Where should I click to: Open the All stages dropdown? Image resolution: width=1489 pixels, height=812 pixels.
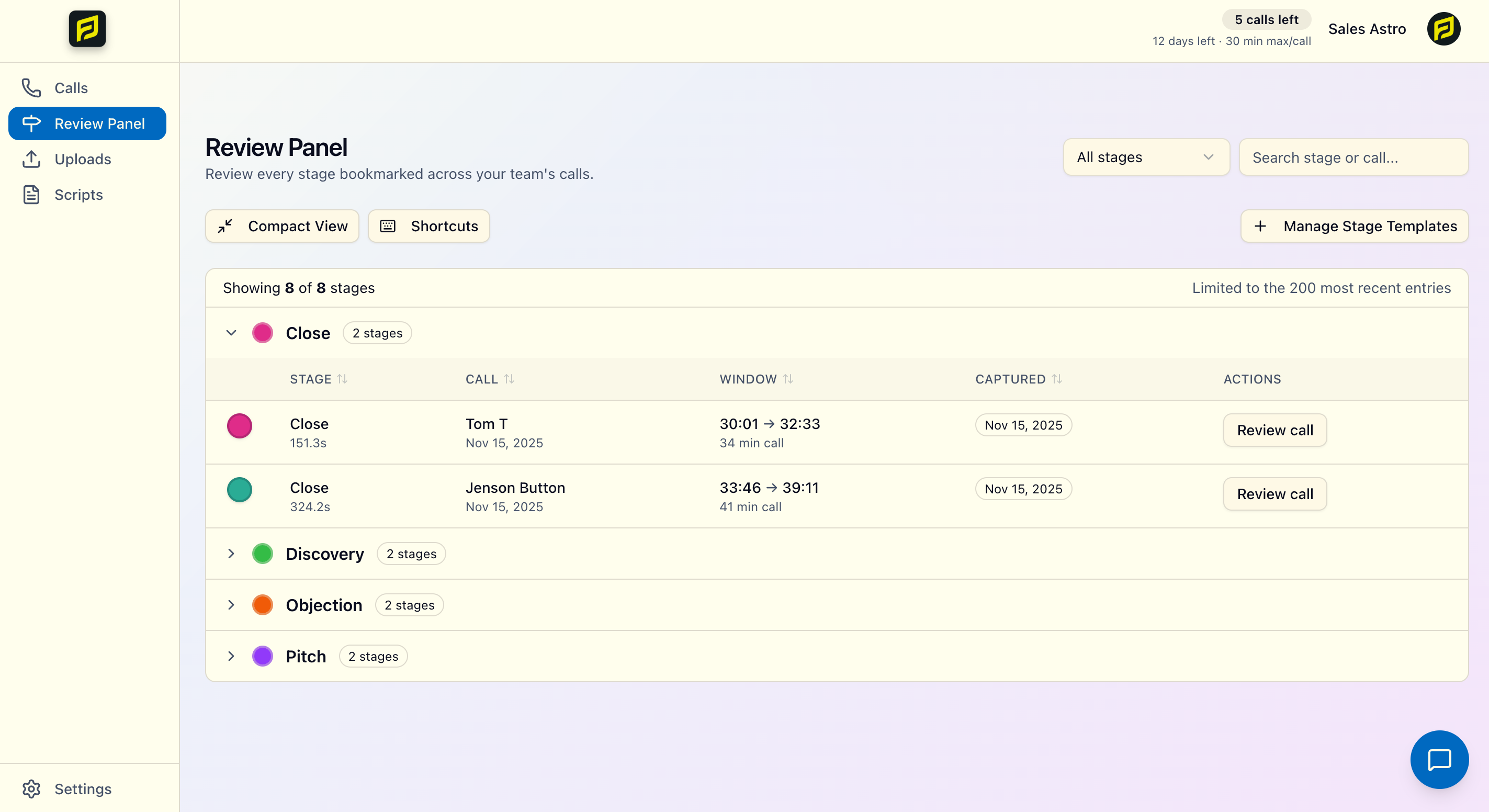(x=1146, y=157)
